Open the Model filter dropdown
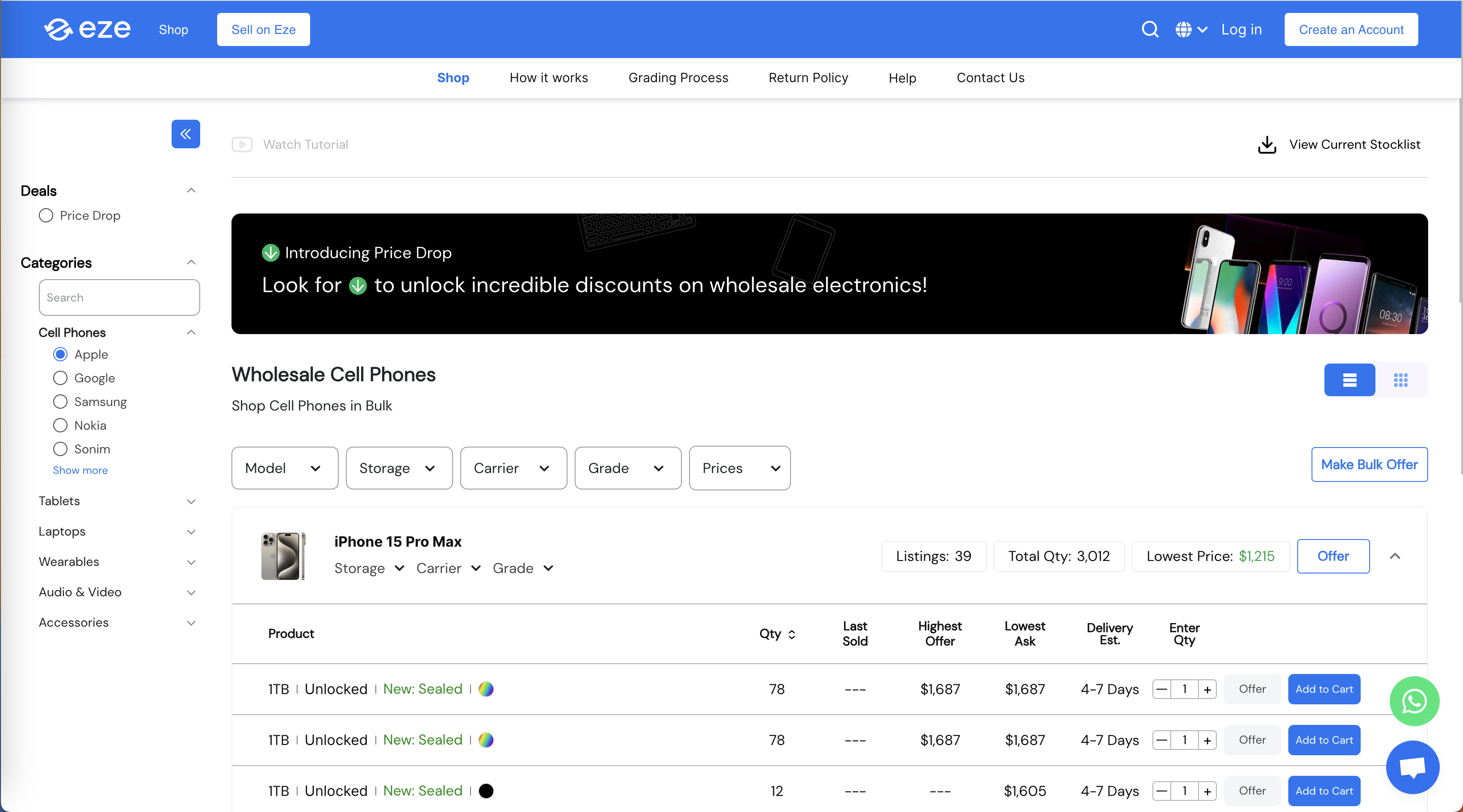This screenshot has height=812, width=1463. (285, 469)
